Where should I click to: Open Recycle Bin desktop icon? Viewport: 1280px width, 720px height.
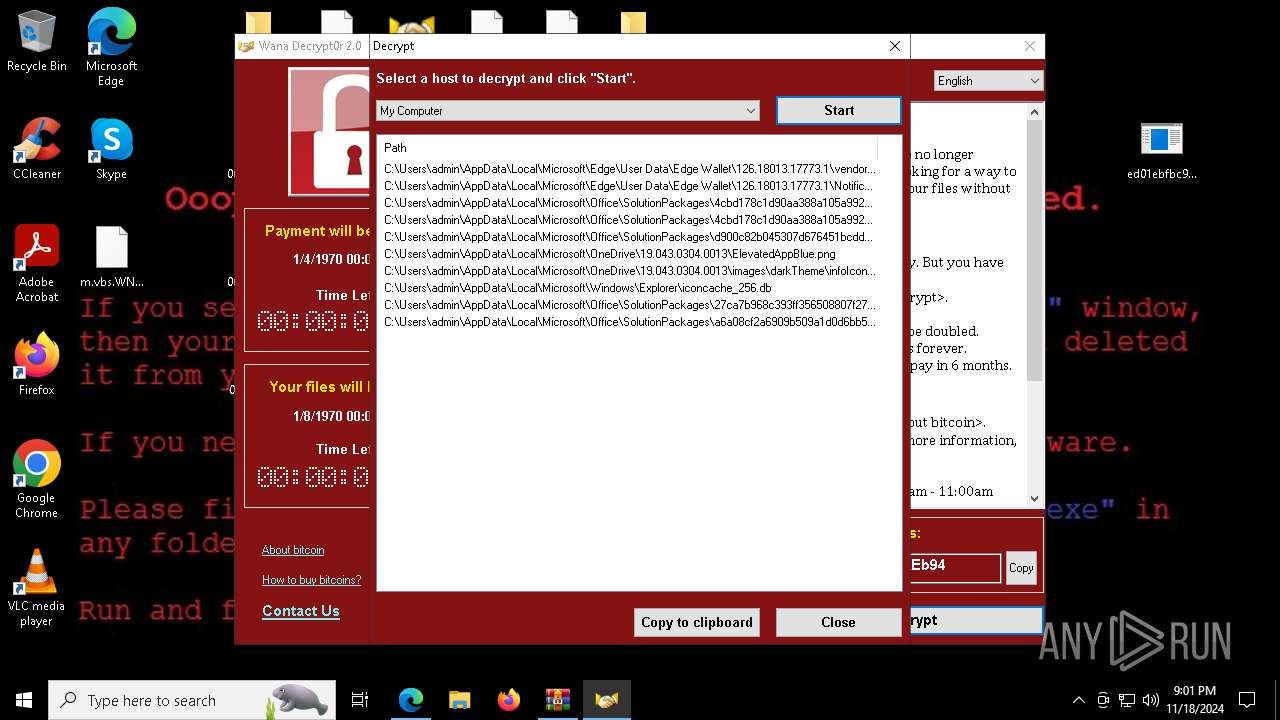tap(37, 41)
